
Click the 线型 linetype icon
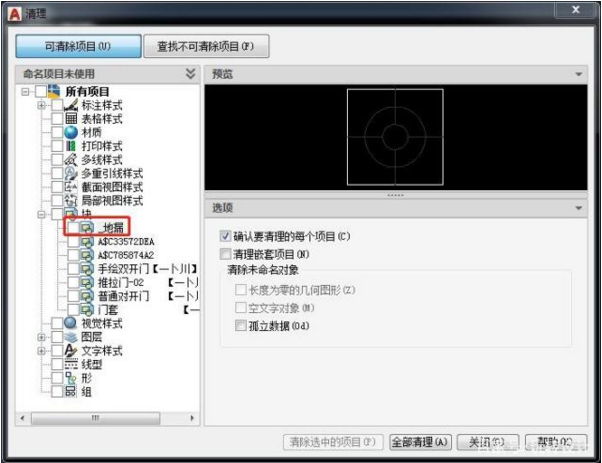click(71, 364)
